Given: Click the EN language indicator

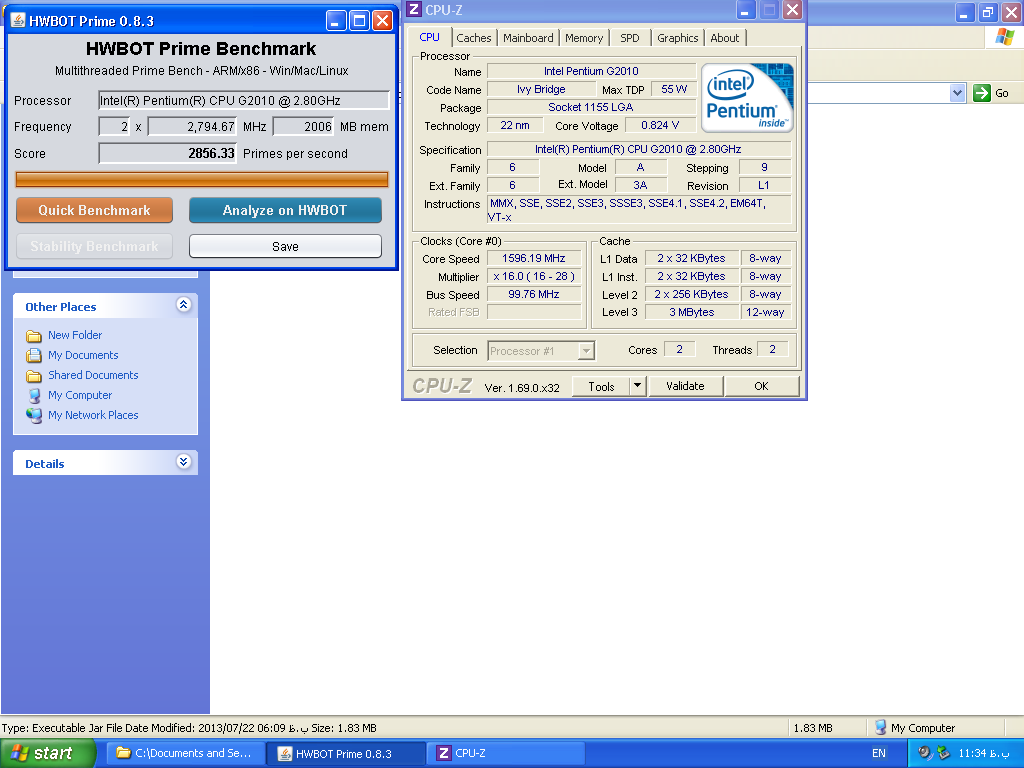Looking at the screenshot, I should click(879, 753).
